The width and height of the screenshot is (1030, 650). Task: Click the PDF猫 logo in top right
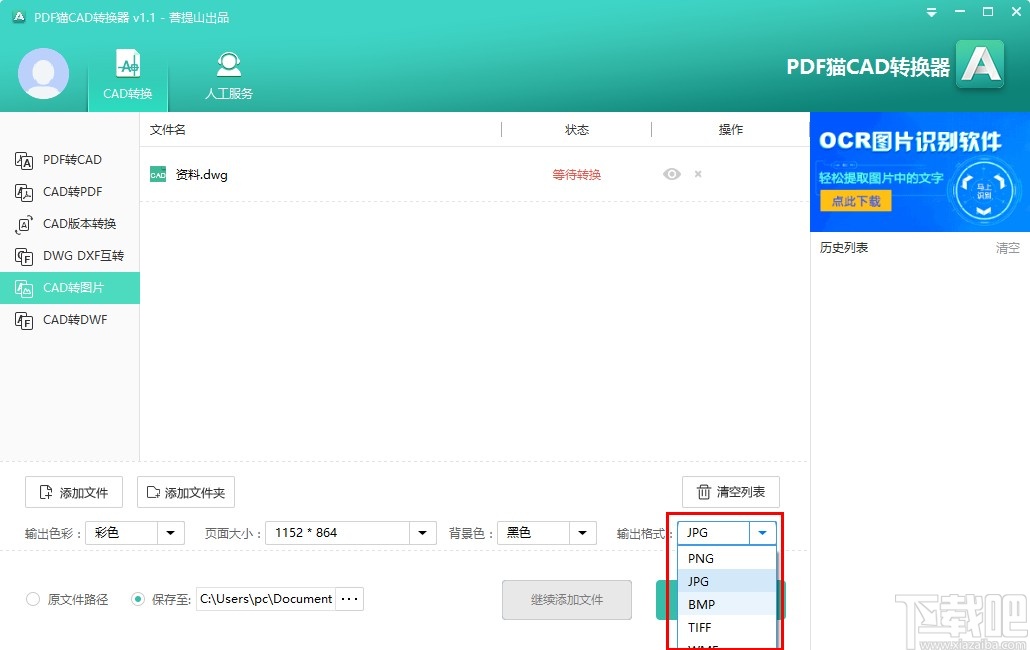pyautogui.click(x=980, y=63)
